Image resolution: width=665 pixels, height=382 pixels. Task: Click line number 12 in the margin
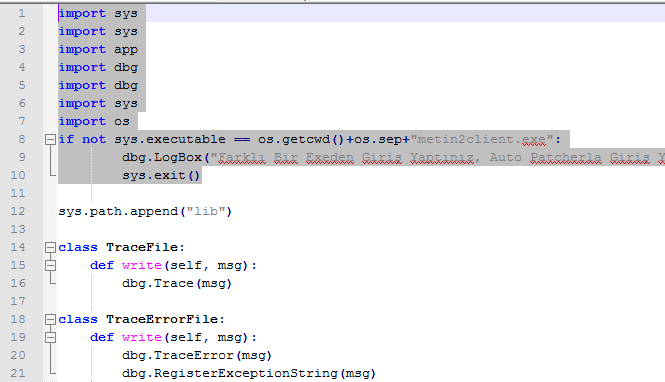18,211
